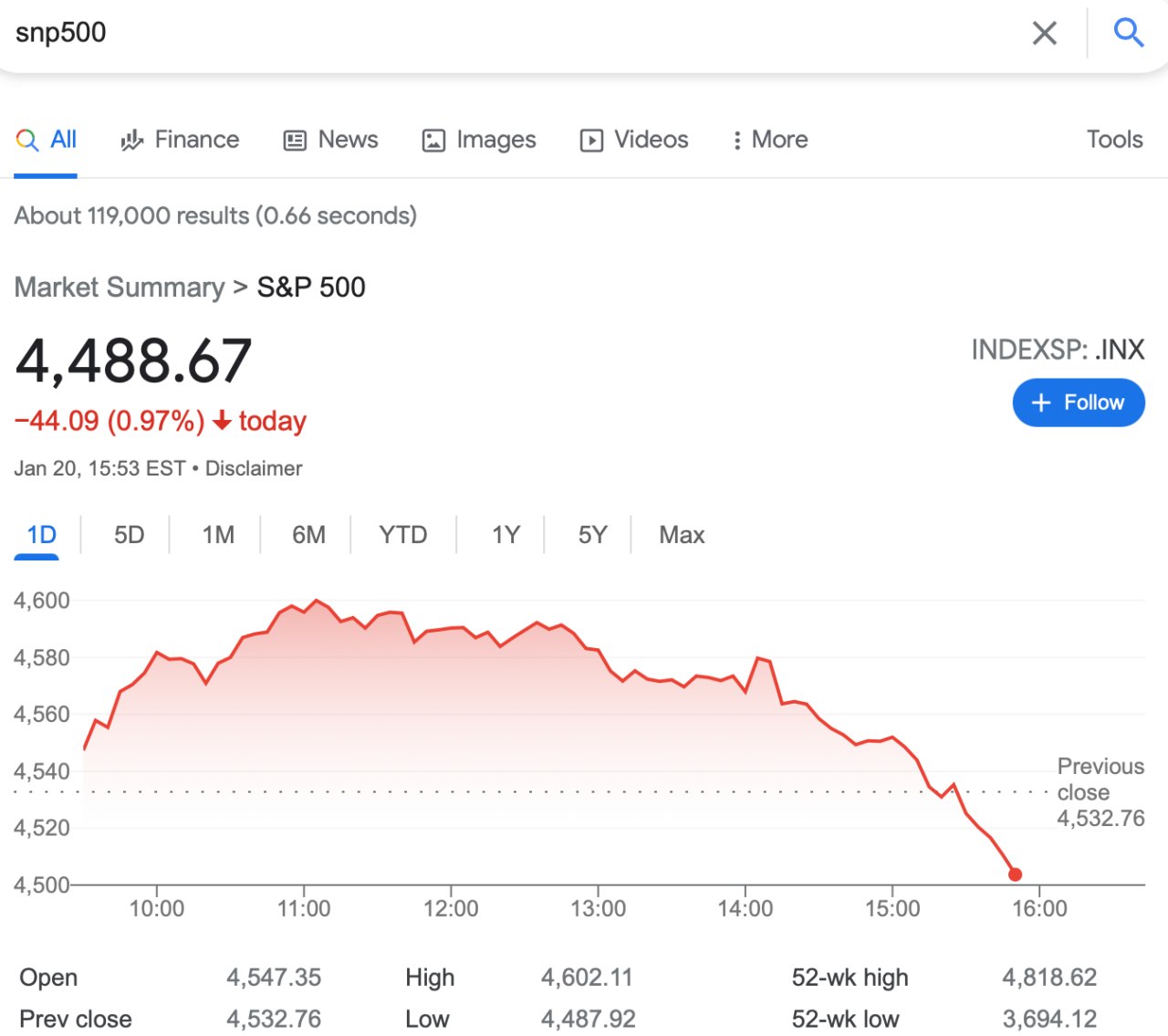
Task: Click the red current-price dot on chart
Action: click(x=1015, y=874)
